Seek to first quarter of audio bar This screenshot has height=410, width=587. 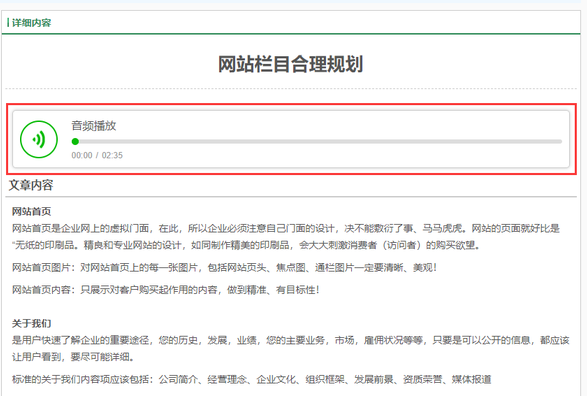195,142
